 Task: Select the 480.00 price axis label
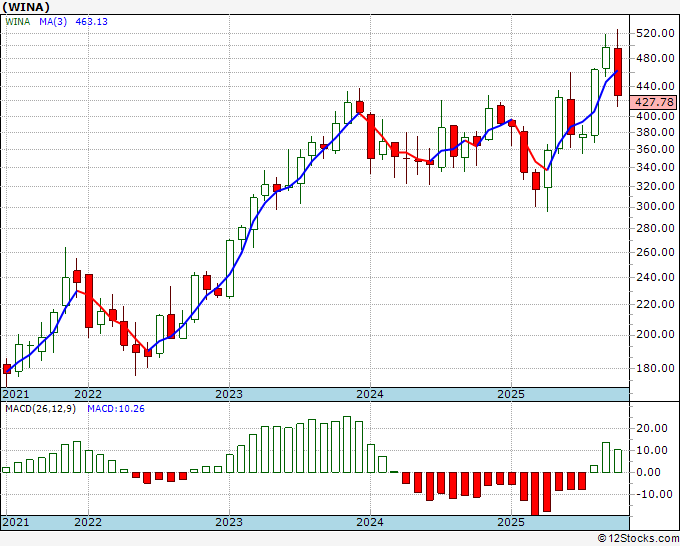(x=655, y=59)
